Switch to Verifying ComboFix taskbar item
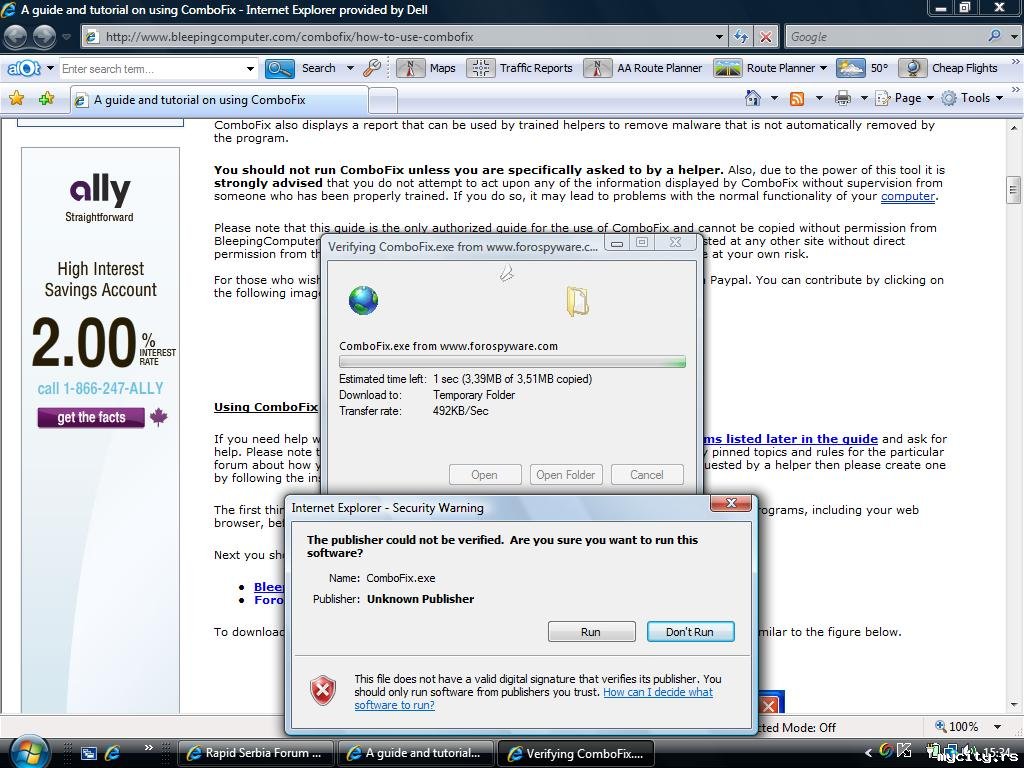 576,753
